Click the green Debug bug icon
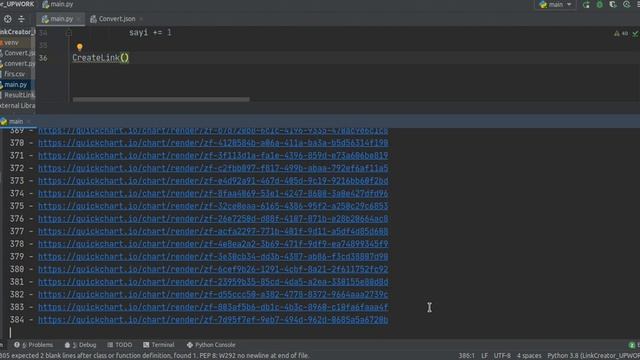This screenshot has width=640, height=360. [x=600, y=4]
